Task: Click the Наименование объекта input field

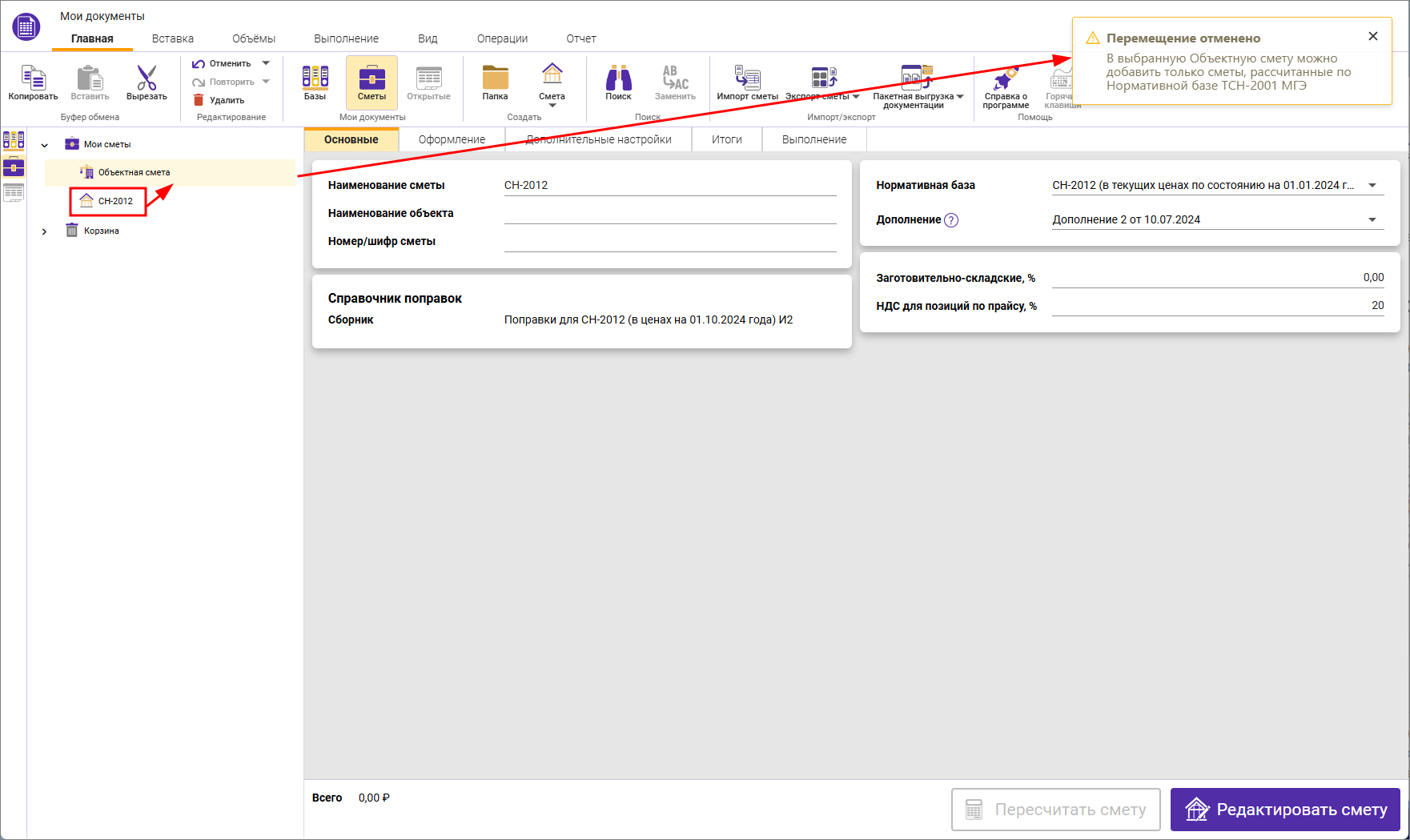Action: [x=669, y=213]
